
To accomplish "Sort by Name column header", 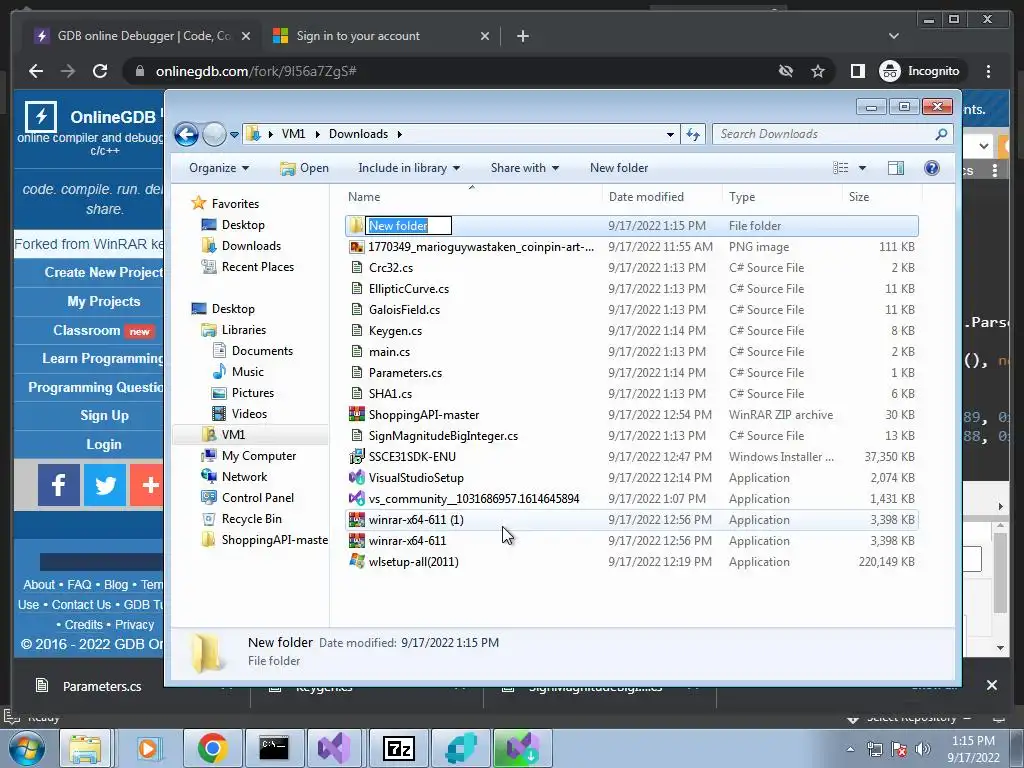I will [x=472, y=197].
